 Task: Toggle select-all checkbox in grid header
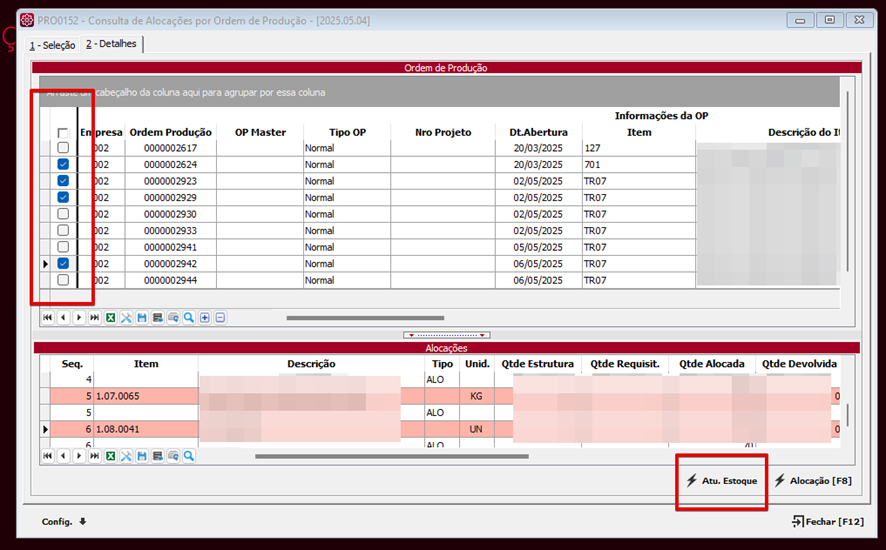point(63,133)
